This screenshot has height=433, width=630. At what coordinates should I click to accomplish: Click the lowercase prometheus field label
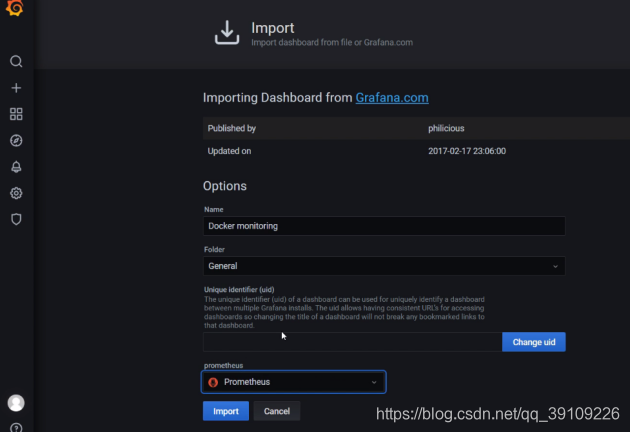coord(223,365)
